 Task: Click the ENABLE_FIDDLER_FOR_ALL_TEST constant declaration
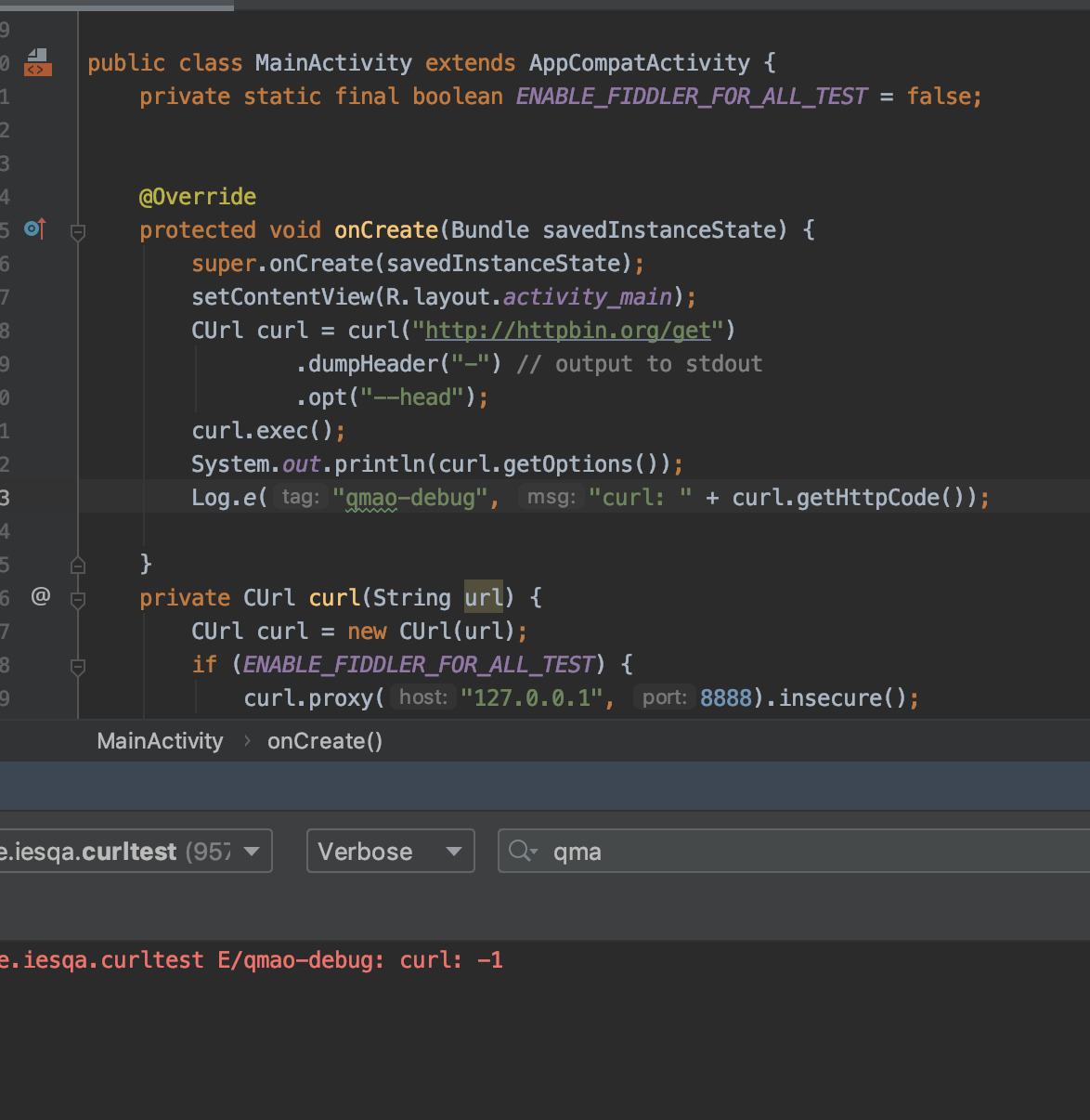(x=693, y=97)
